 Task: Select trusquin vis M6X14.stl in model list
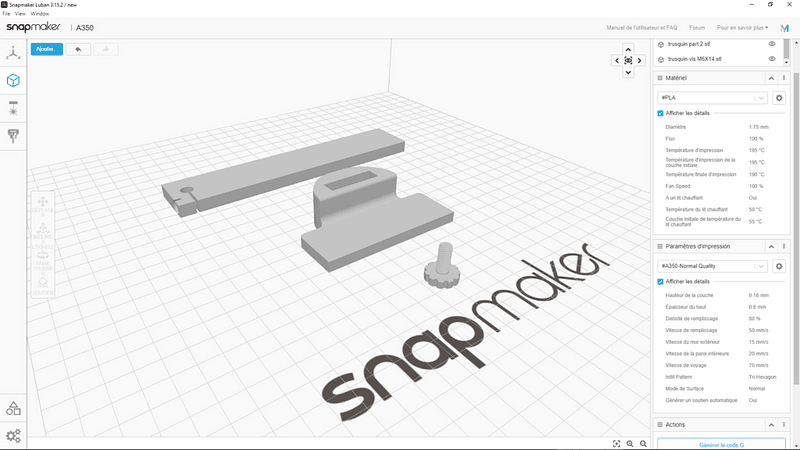pyautogui.click(x=694, y=59)
